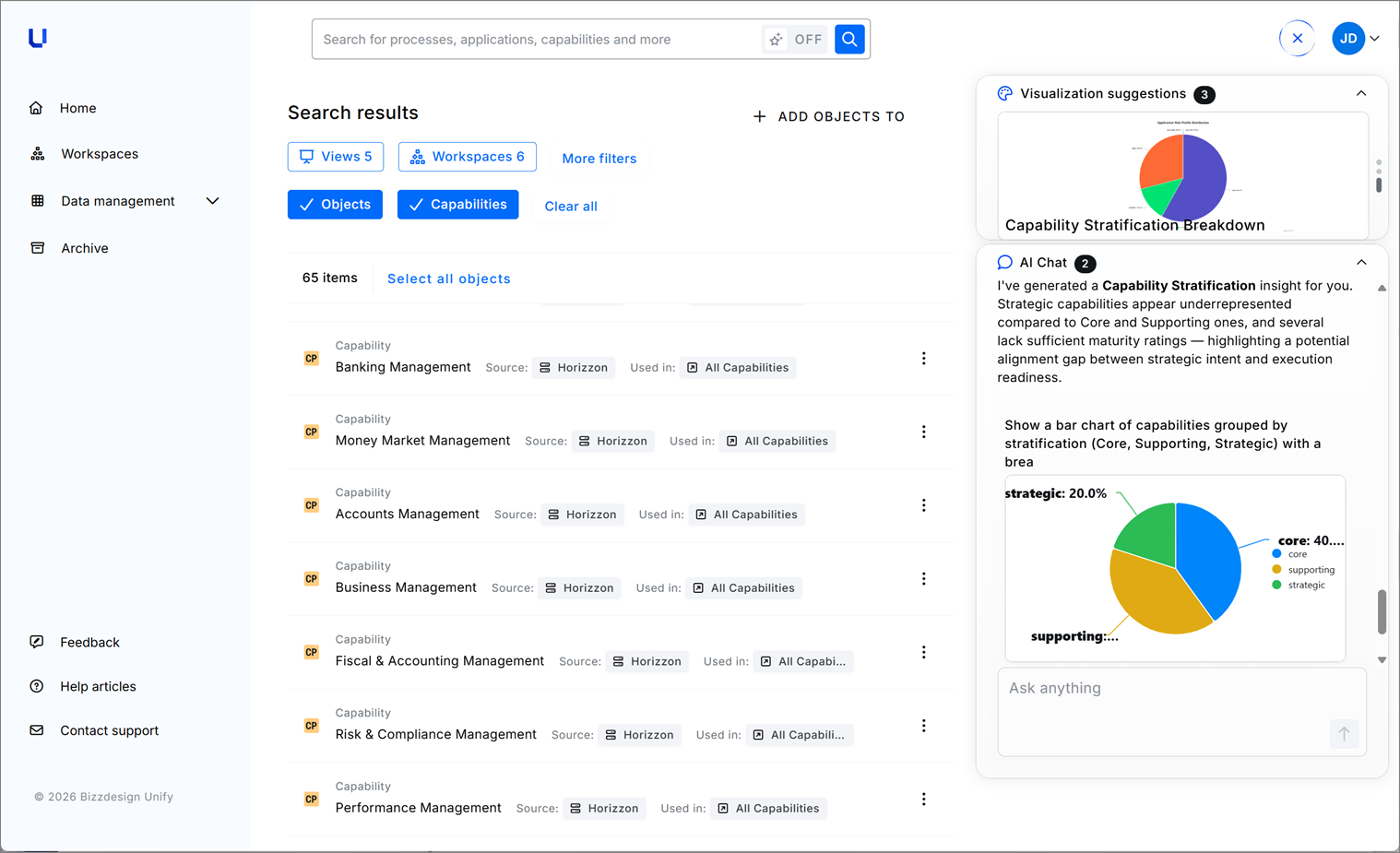Image resolution: width=1400 pixels, height=853 pixels.
Task: Click Clear all filters link
Action: pyautogui.click(x=571, y=207)
